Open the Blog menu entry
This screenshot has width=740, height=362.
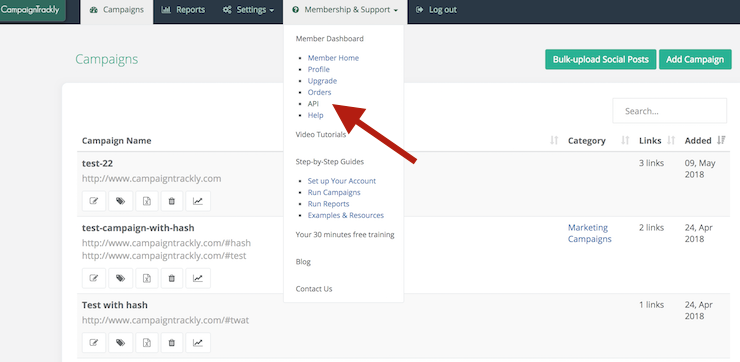coord(303,262)
